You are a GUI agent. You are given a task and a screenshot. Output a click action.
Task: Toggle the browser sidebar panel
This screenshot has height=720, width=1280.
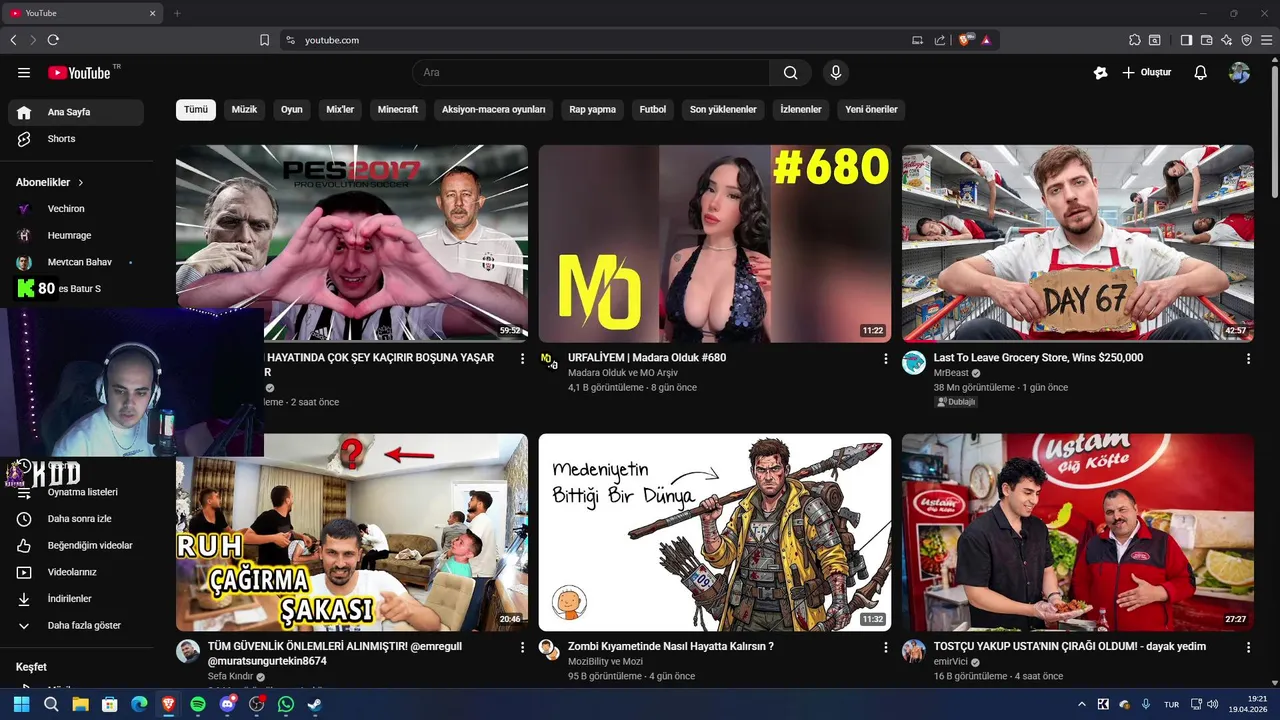[x=1186, y=40]
